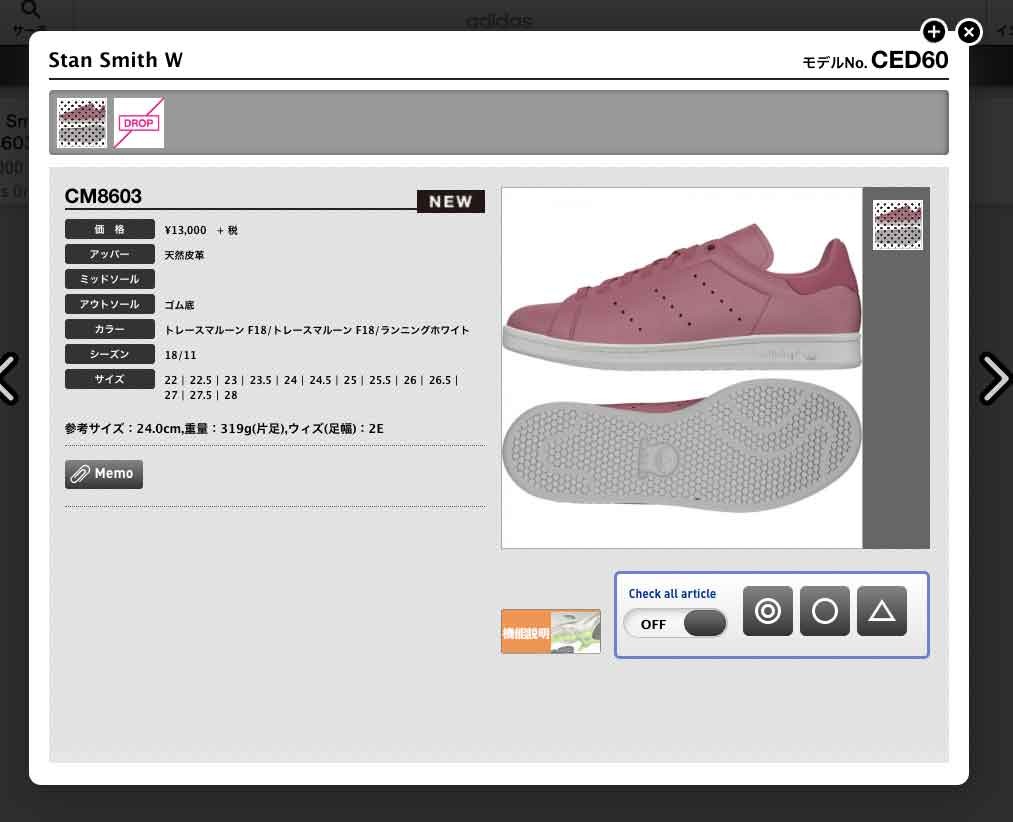
Task: Click the CM8603 article number heading
Action: (x=104, y=196)
